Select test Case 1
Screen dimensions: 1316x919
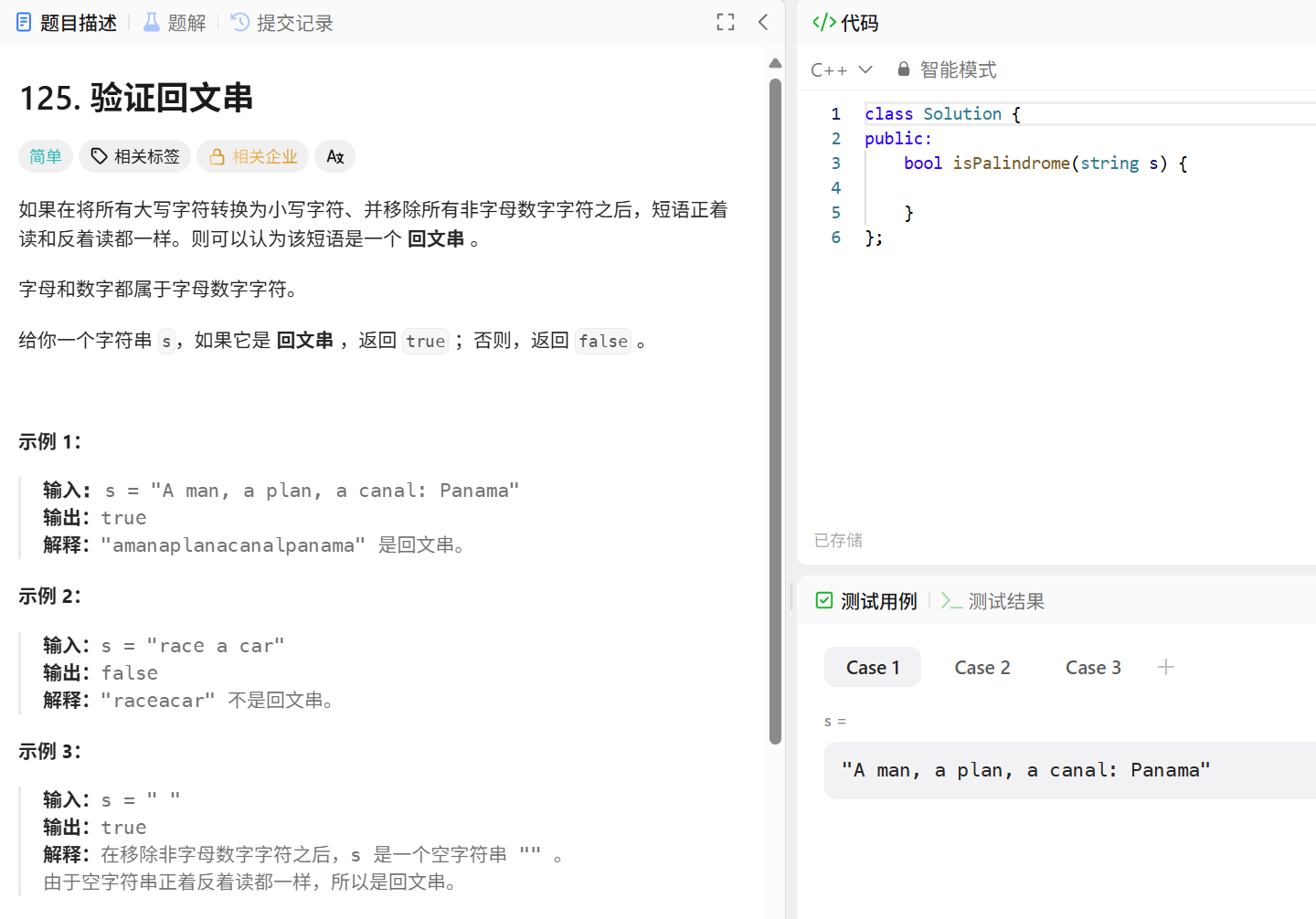(873, 668)
